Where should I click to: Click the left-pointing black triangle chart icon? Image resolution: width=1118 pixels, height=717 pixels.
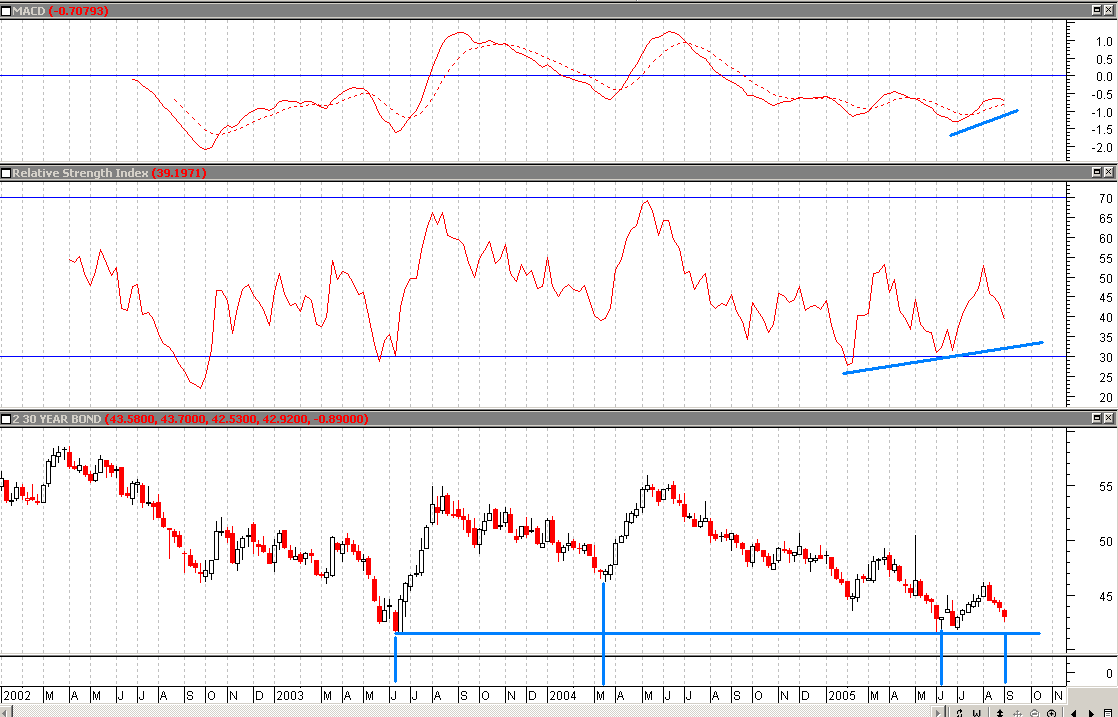pyautogui.click(x=1074, y=713)
